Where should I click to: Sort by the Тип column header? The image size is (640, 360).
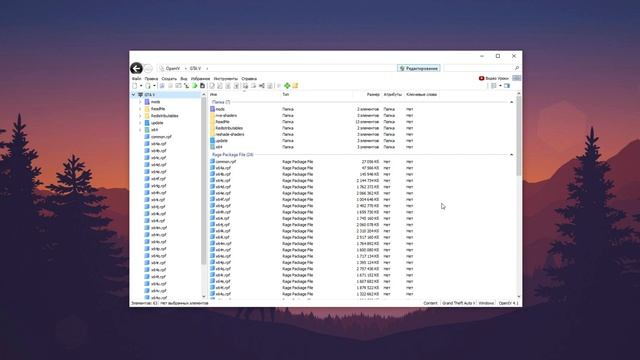285,95
